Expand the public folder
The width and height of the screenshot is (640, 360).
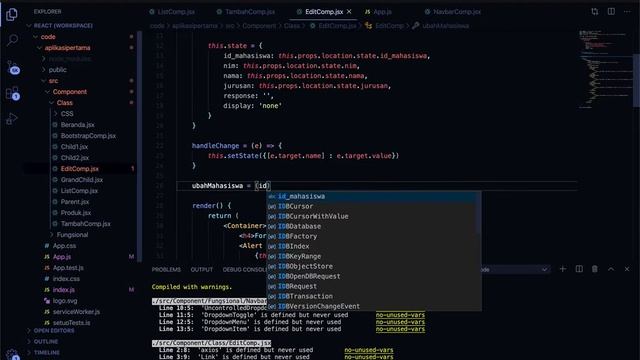point(58,70)
